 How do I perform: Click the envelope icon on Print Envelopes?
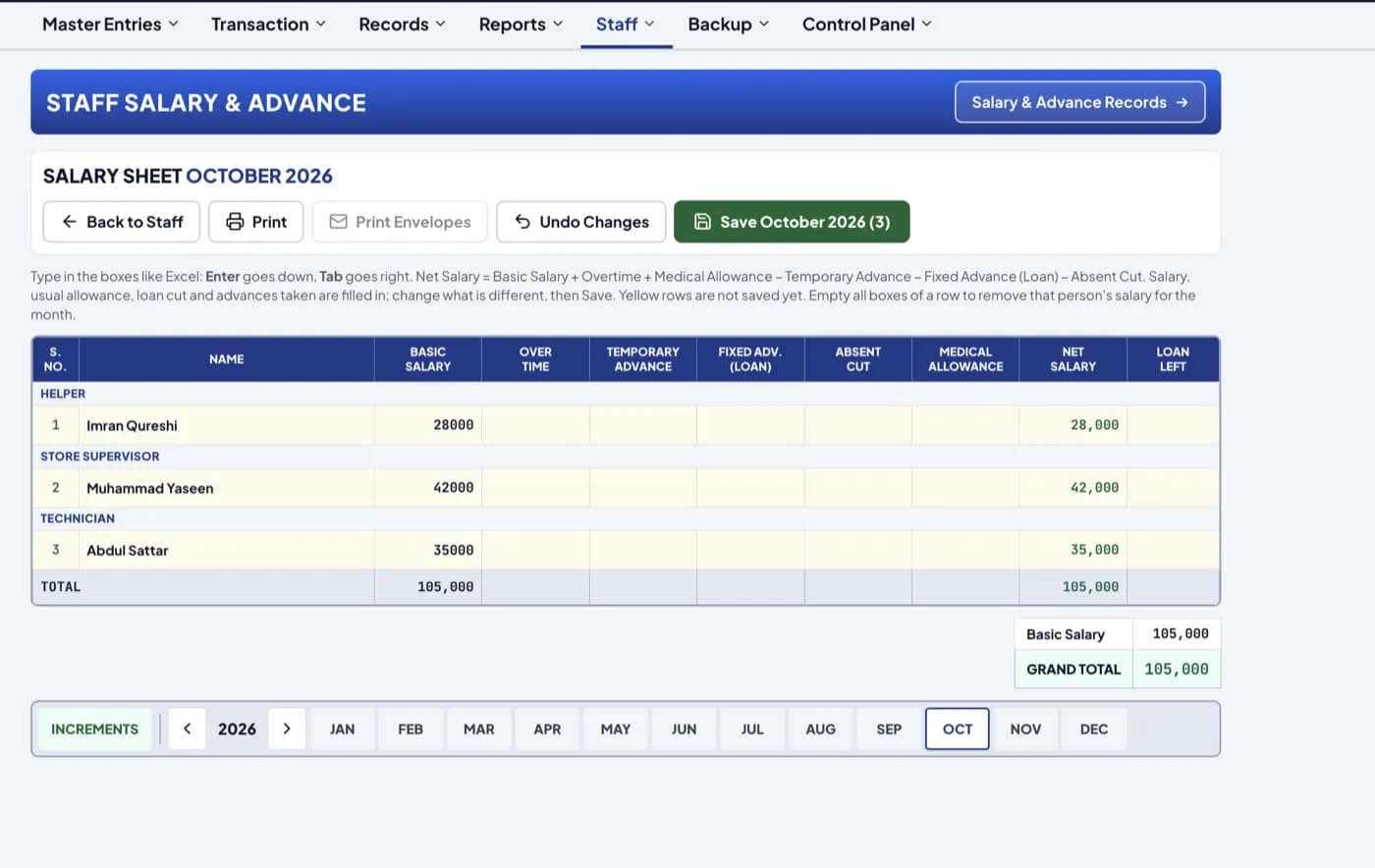(338, 222)
